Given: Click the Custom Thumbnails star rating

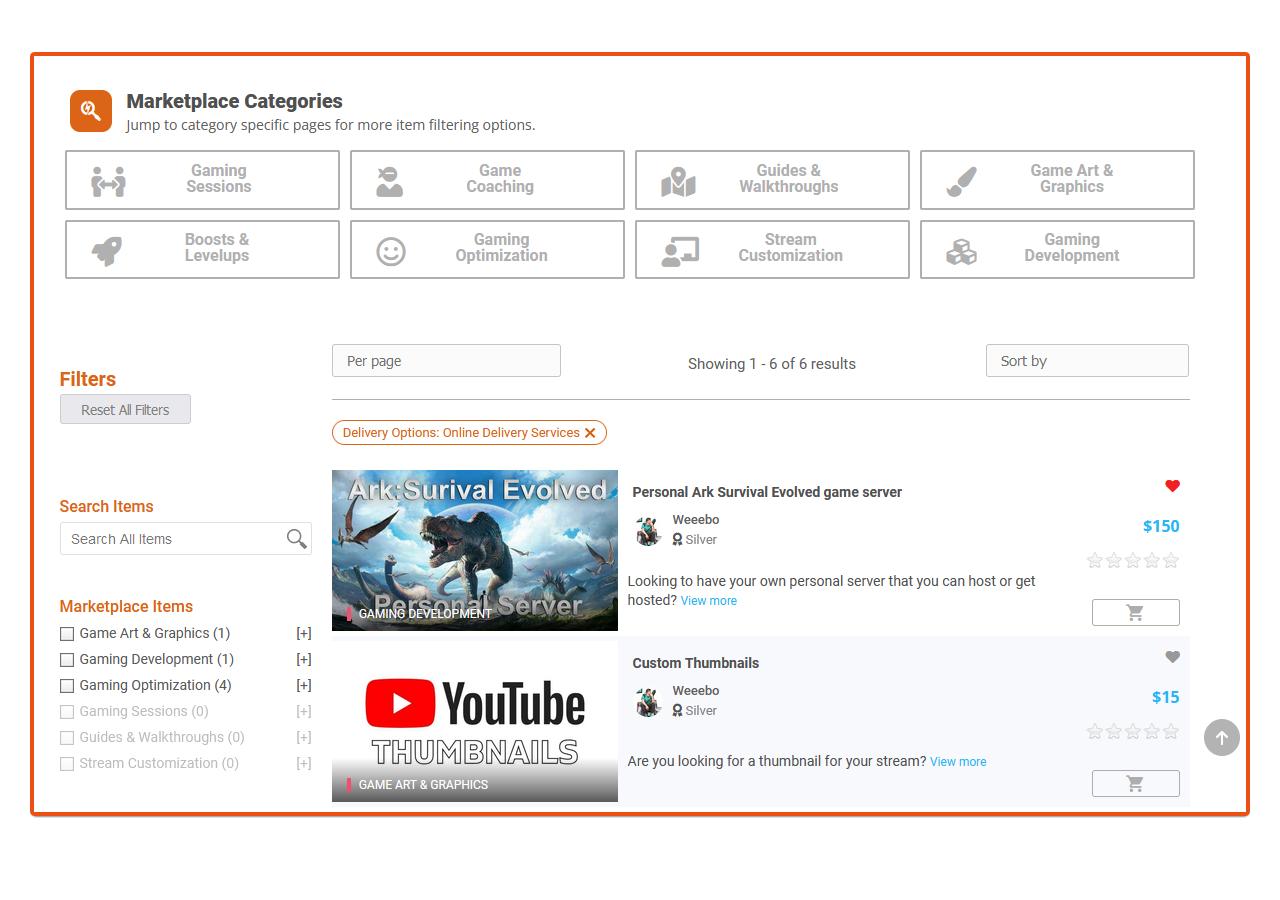Looking at the screenshot, I should [1133, 732].
